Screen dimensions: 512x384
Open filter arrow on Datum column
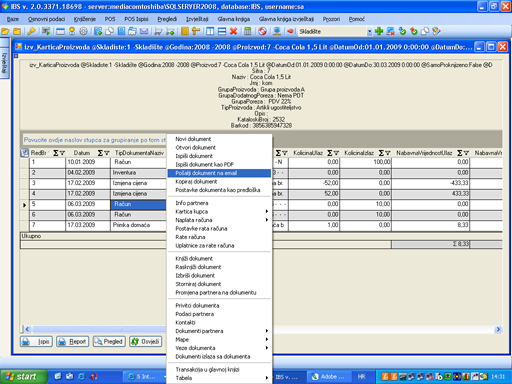107,153
